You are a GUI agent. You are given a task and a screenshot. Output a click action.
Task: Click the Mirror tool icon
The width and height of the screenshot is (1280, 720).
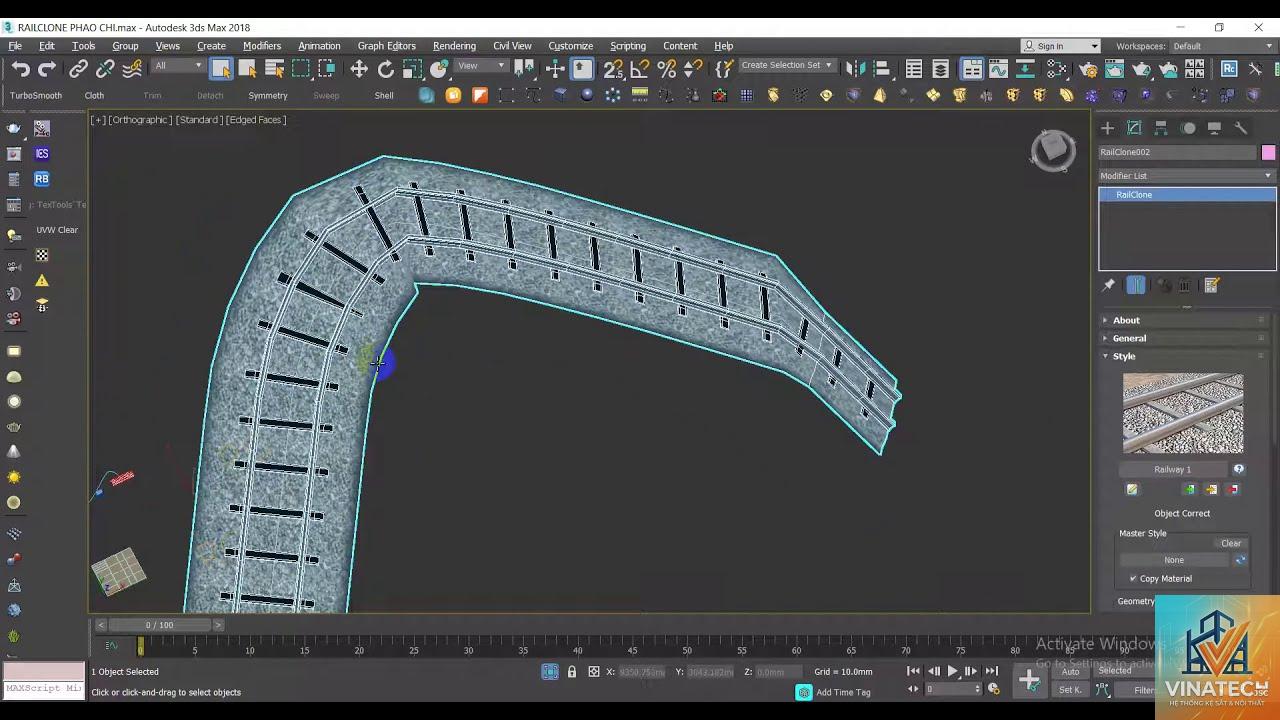[855, 69]
